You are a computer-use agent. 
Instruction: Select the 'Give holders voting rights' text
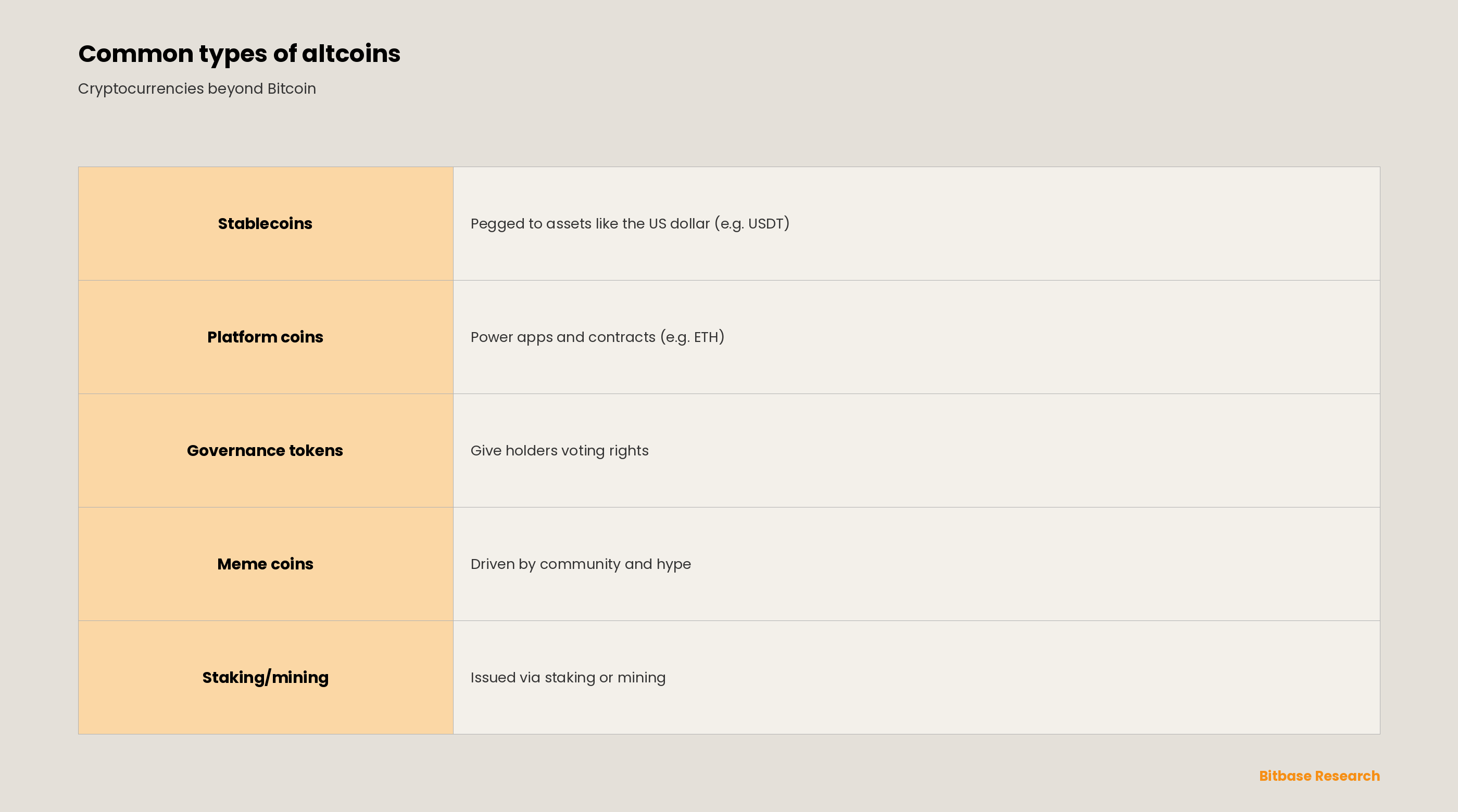tap(559, 451)
